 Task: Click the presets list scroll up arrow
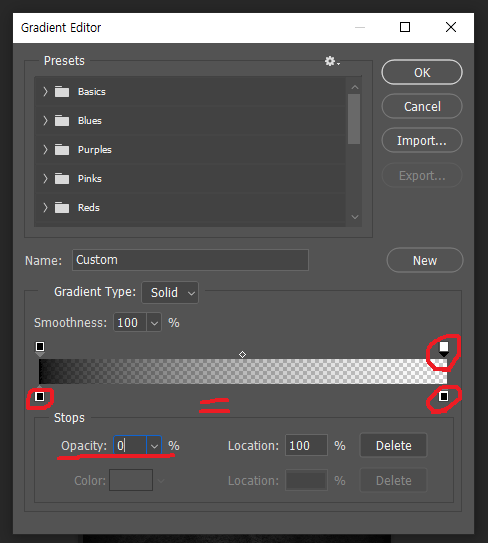pyautogui.click(x=355, y=87)
